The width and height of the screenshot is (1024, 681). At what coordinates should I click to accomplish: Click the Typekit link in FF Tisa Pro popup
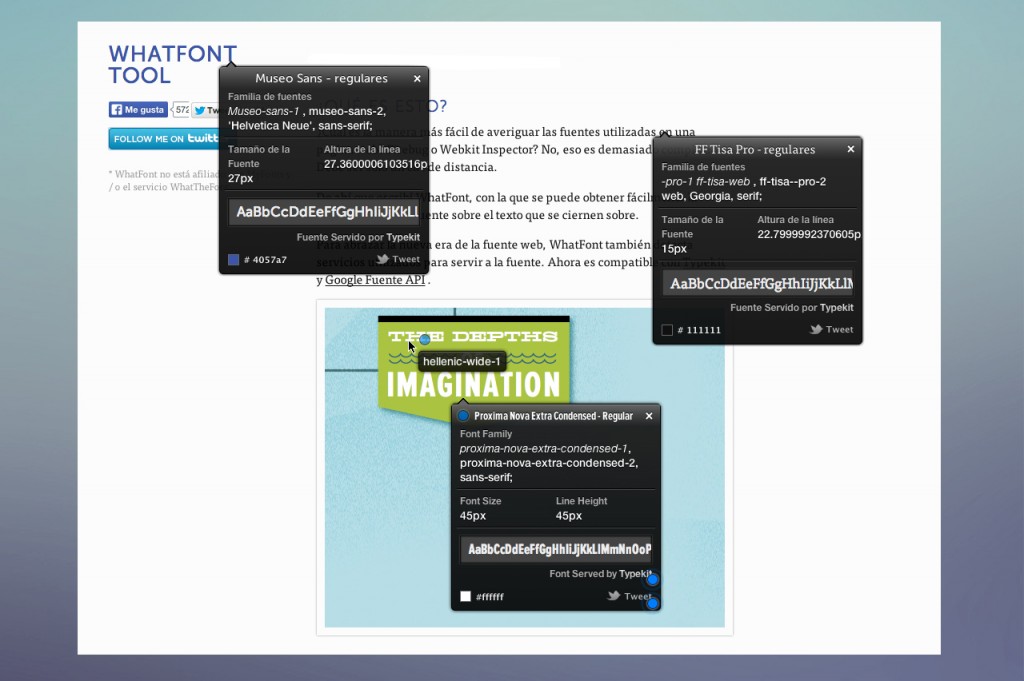837,308
